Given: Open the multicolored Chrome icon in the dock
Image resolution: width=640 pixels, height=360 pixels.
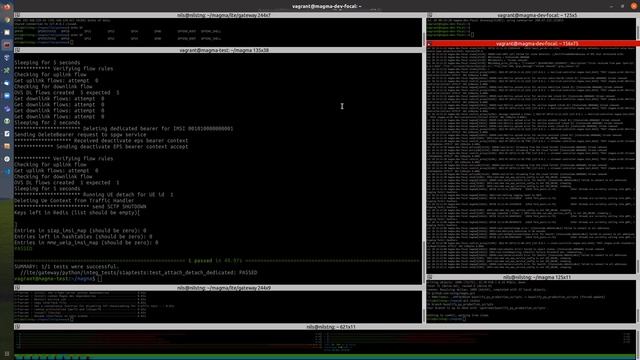Looking at the screenshot, I should point(7,19).
